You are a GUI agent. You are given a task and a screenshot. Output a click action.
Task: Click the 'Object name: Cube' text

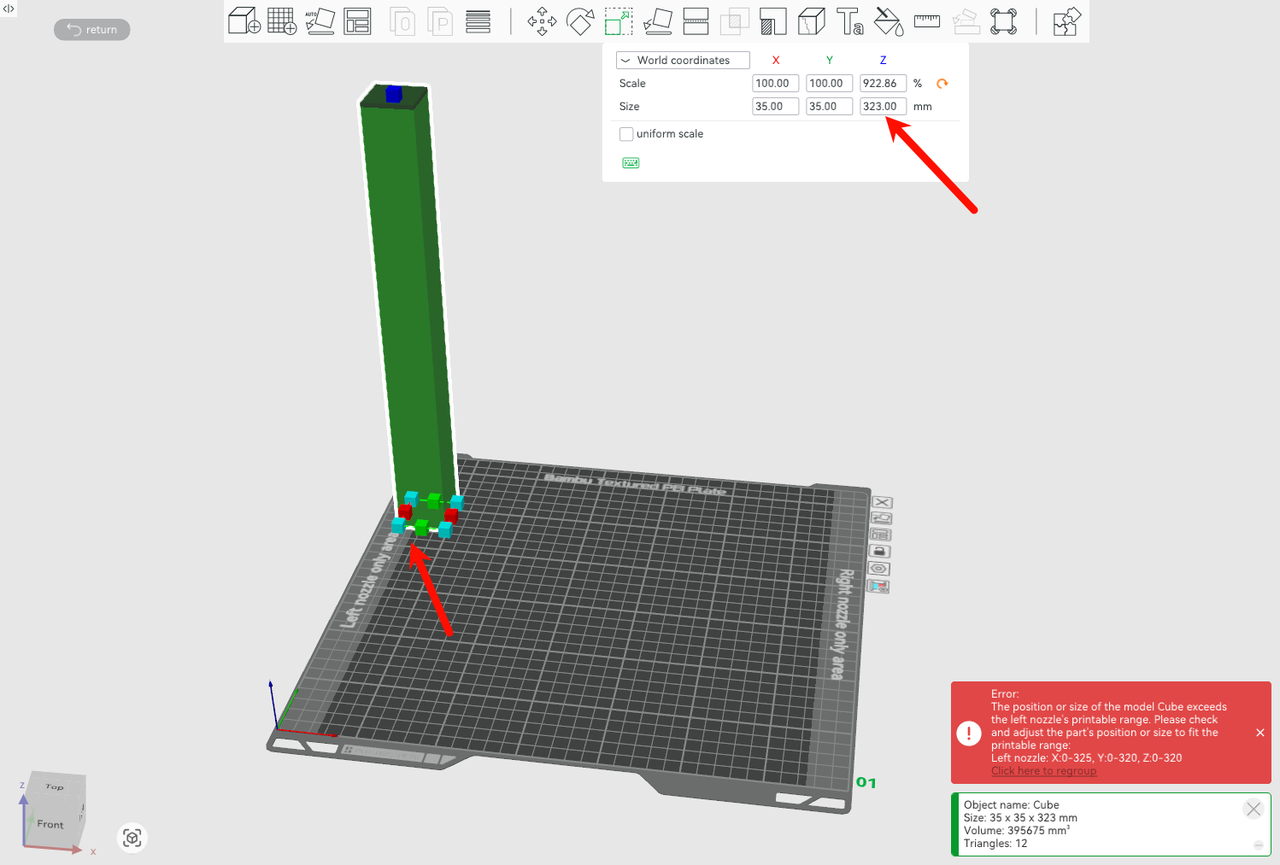point(1011,805)
